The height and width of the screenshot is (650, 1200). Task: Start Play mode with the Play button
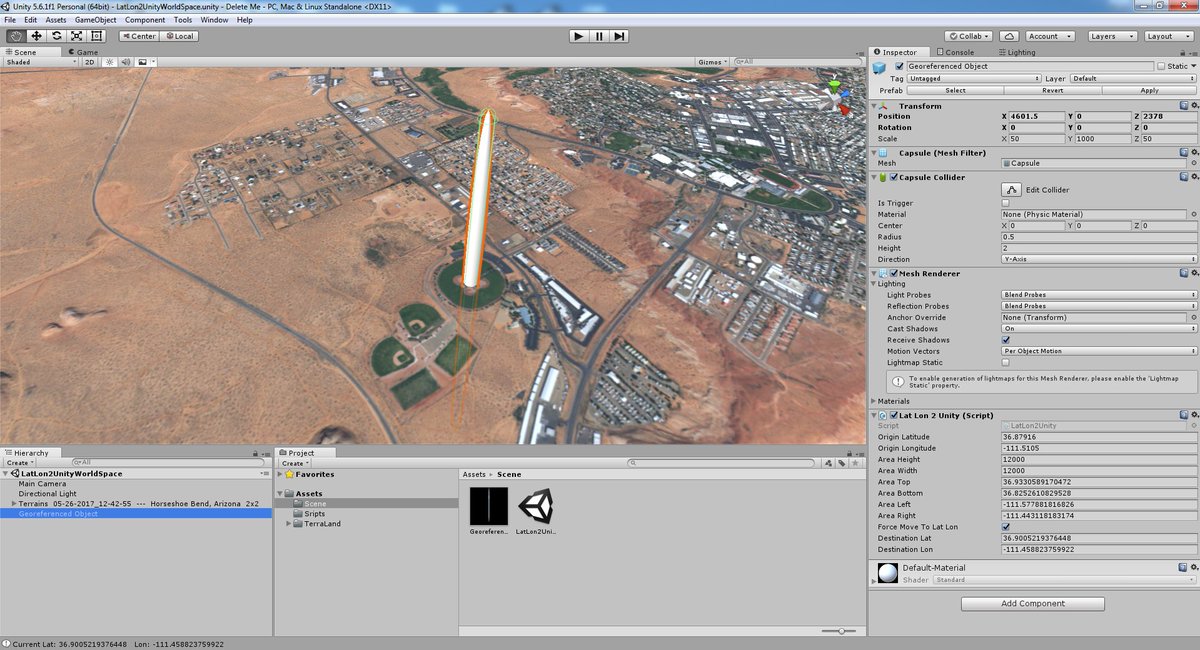pos(578,36)
